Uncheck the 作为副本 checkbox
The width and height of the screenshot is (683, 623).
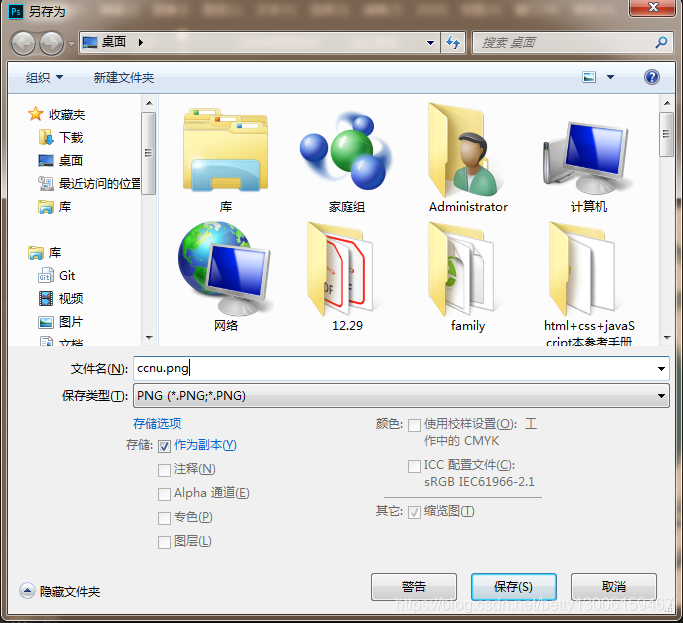164,446
